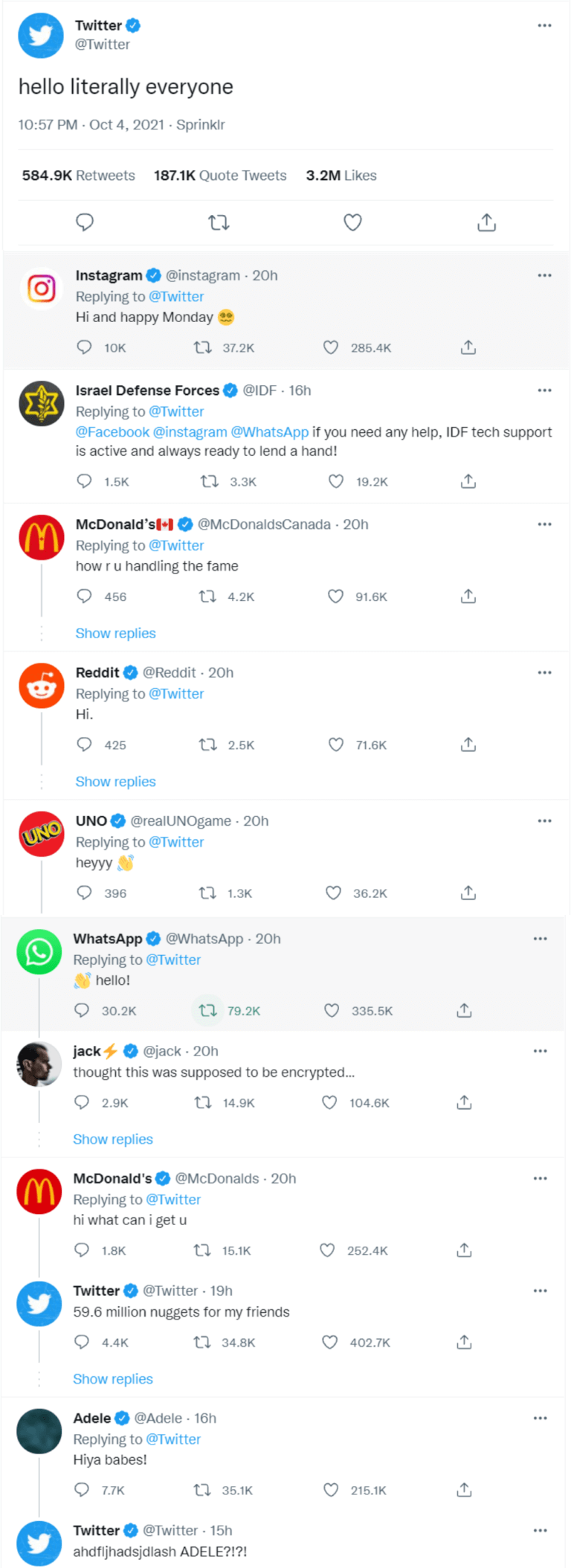Share the Israel Defense Forces reply
Viewport: 571px width, 1568px height.
point(468,481)
